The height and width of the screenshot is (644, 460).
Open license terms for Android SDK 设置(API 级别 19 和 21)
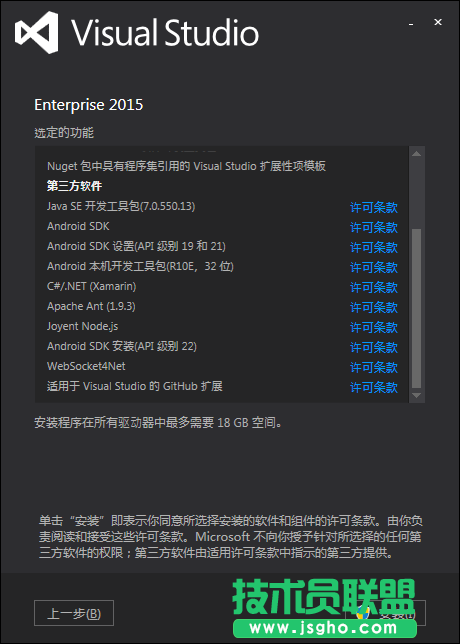(x=374, y=247)
